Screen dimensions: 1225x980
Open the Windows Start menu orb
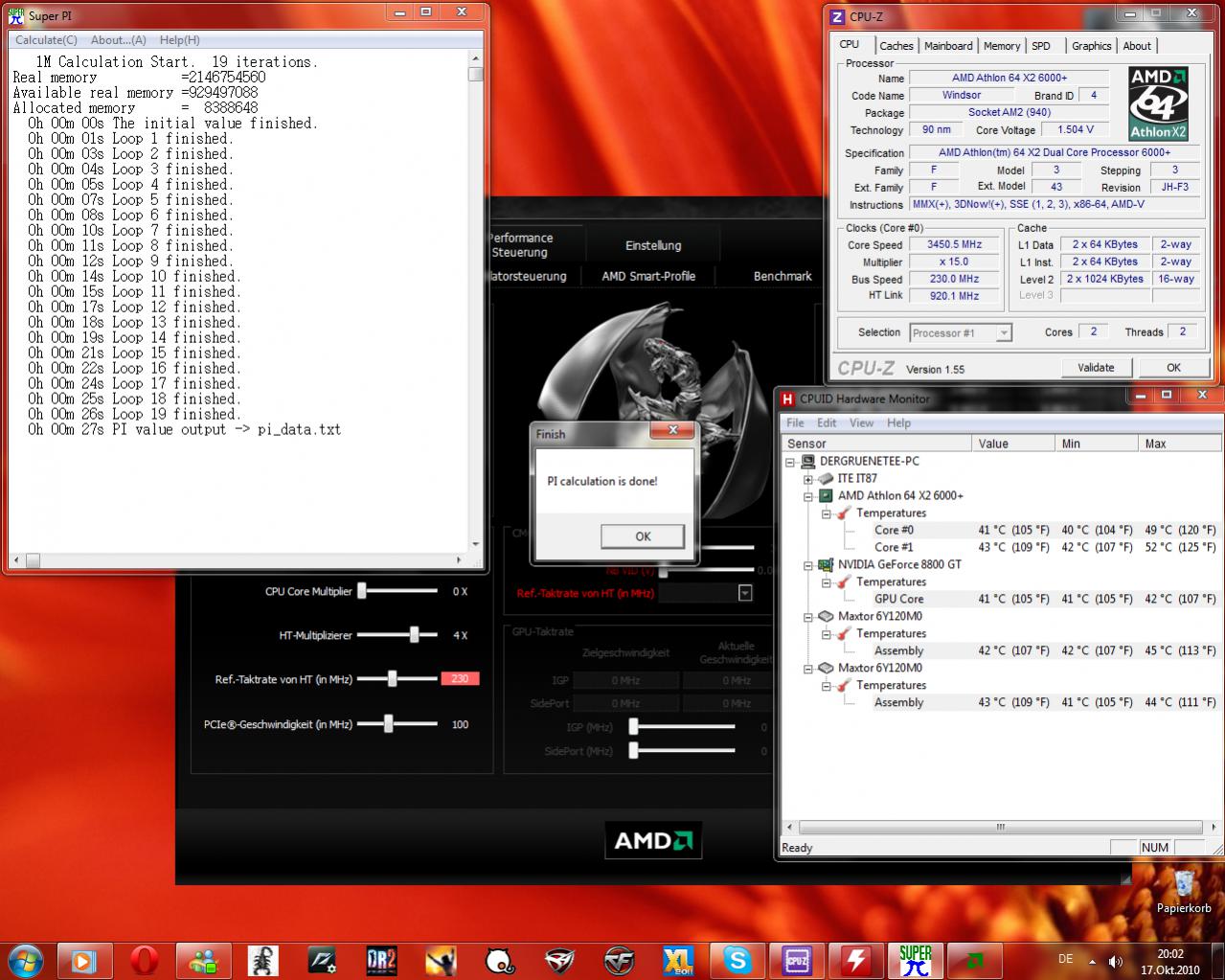(25, 959)
